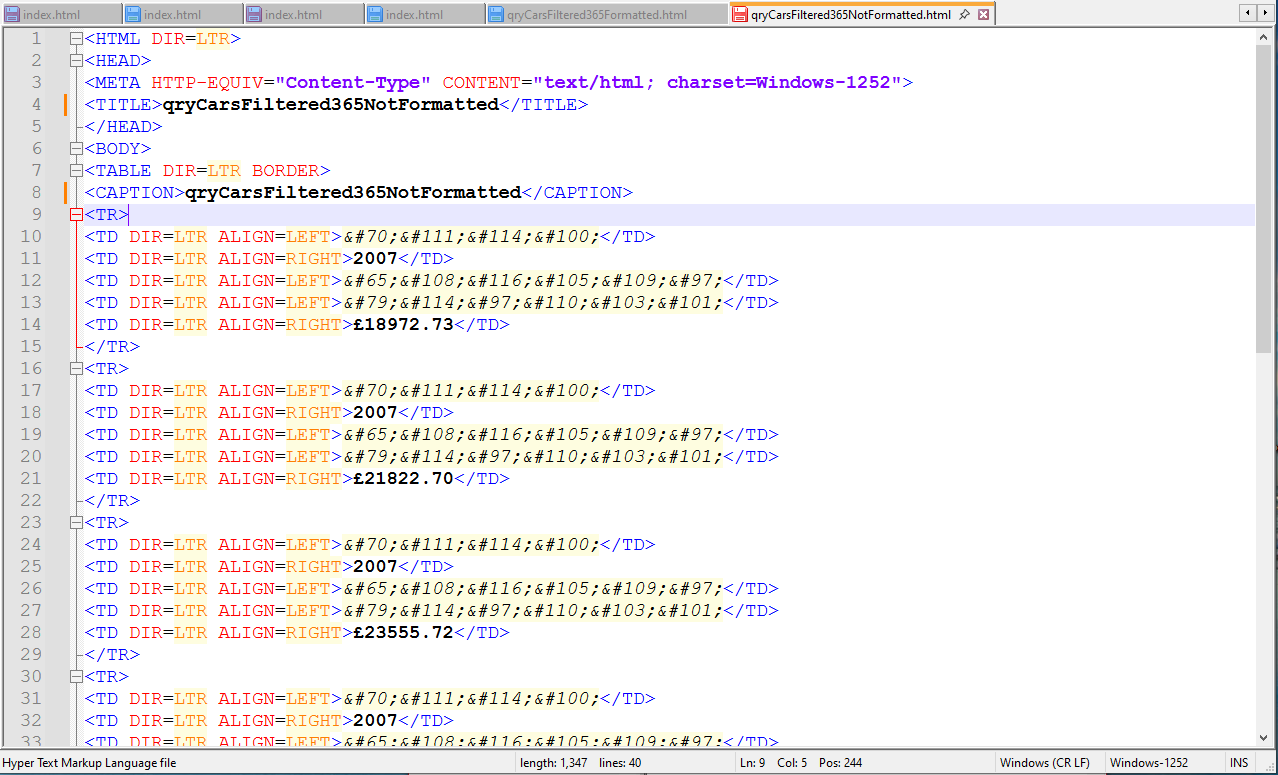Click the closing </TR> tag on line 22
Screen dimensions: 1278x775
coord(112,500)
